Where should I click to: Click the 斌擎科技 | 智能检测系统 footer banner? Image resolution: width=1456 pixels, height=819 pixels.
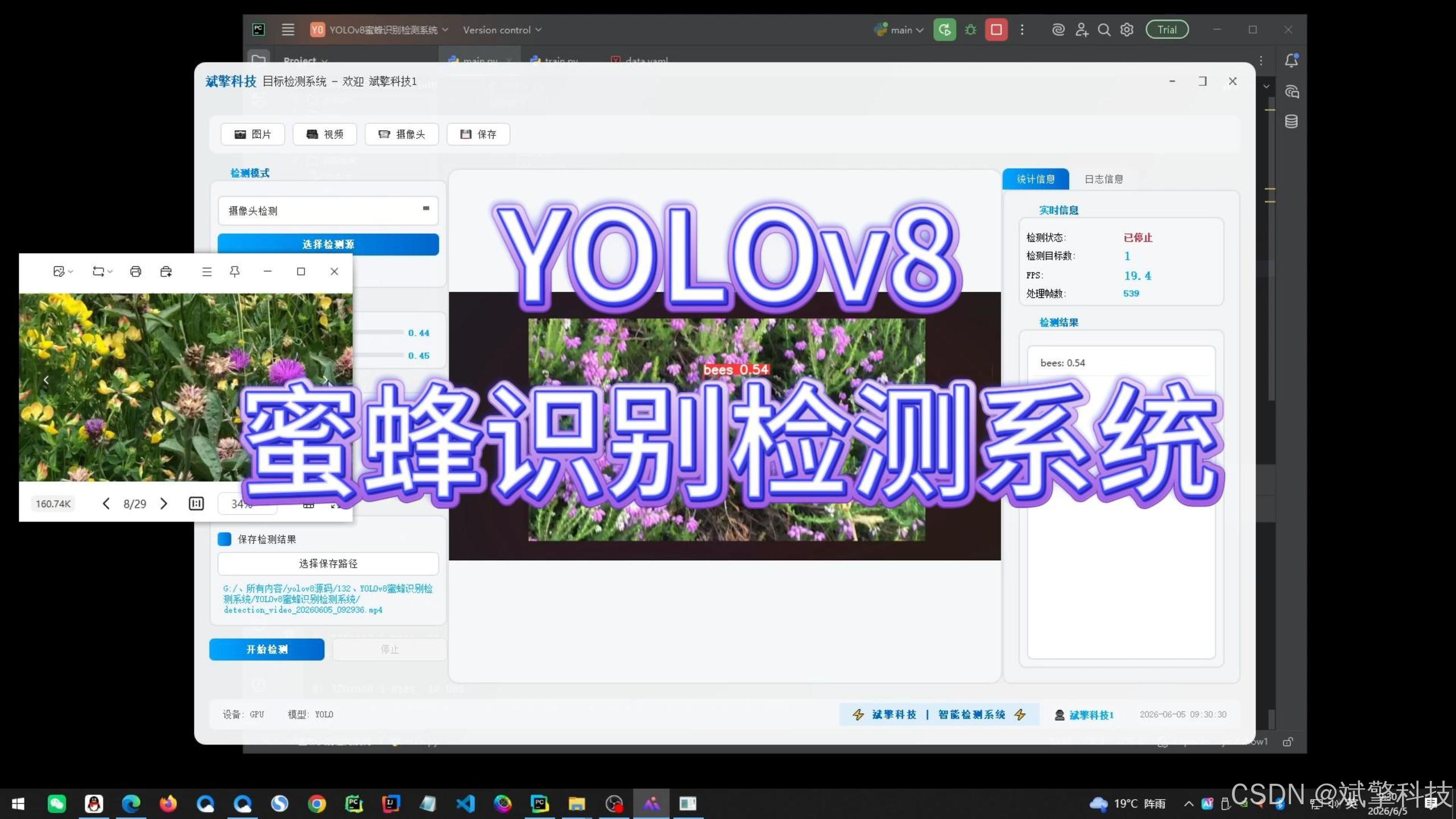click(939, 715)
